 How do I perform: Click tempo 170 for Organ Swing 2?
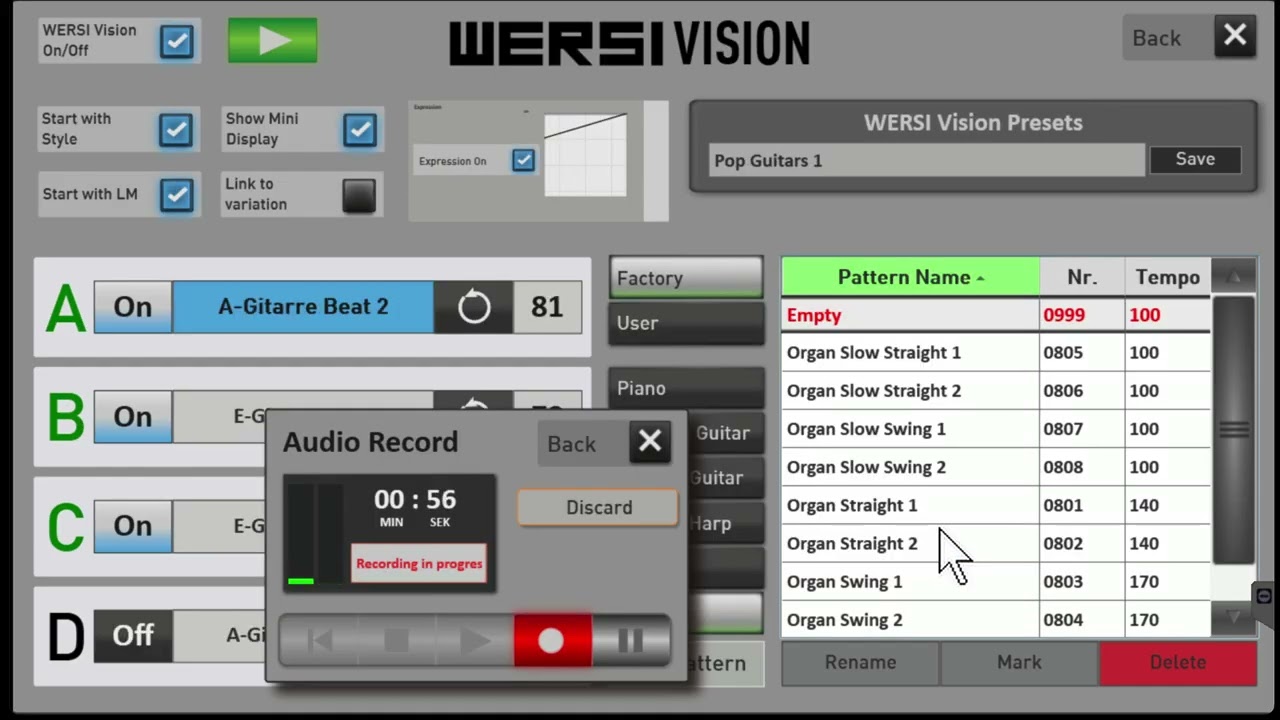point(1167,619)
